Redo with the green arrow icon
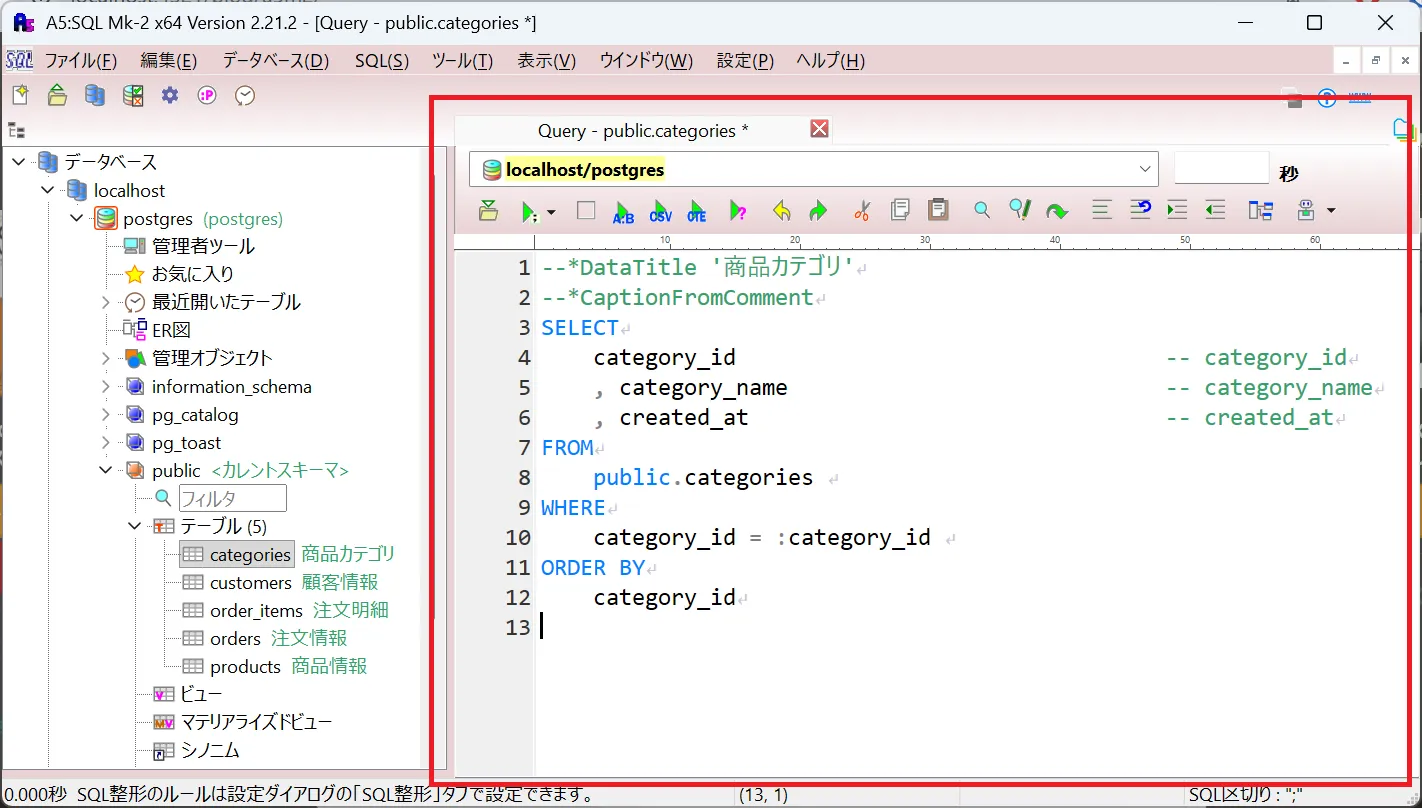This screenshot has width=1422, height=808. (x=818, y=211)
